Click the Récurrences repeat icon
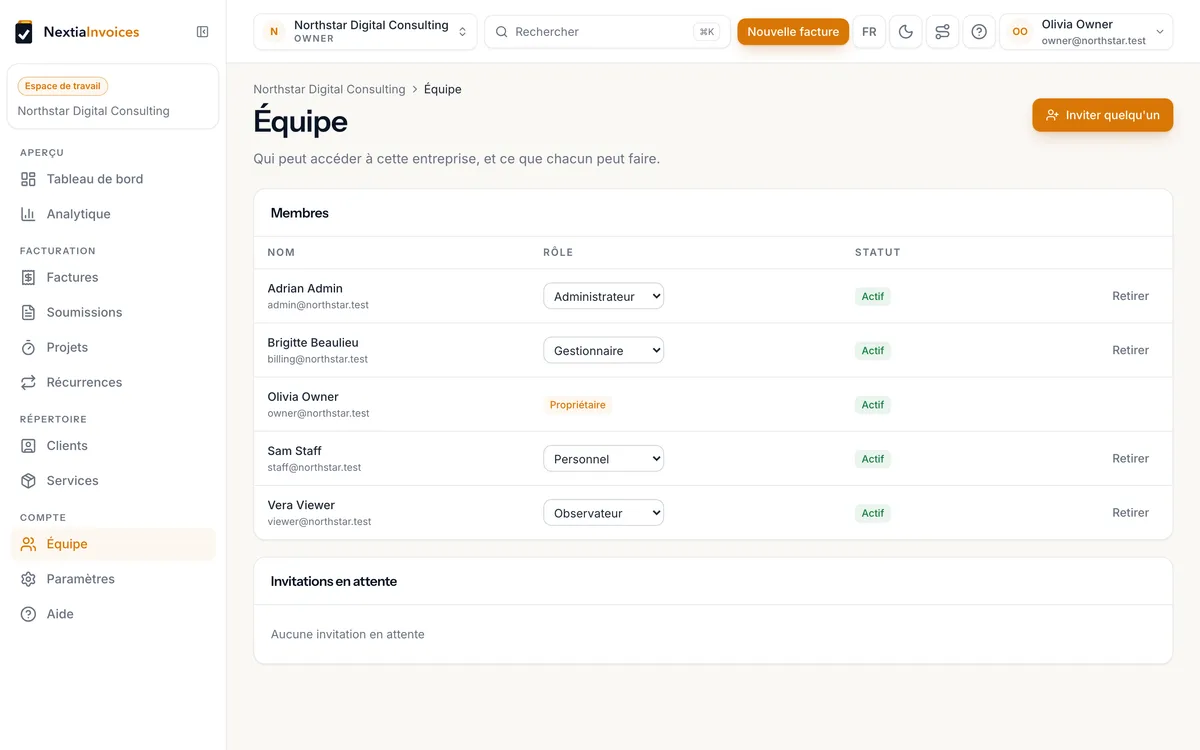Screen dimensions: 1200x750 28,382
